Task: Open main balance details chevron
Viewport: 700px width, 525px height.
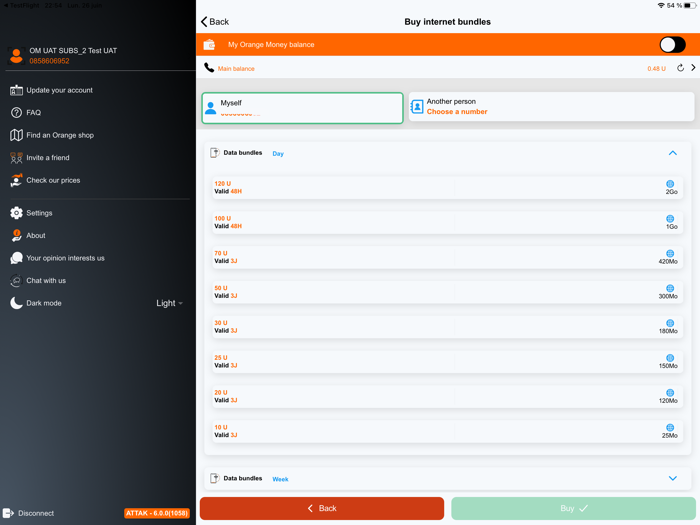Action: (693, 68)
